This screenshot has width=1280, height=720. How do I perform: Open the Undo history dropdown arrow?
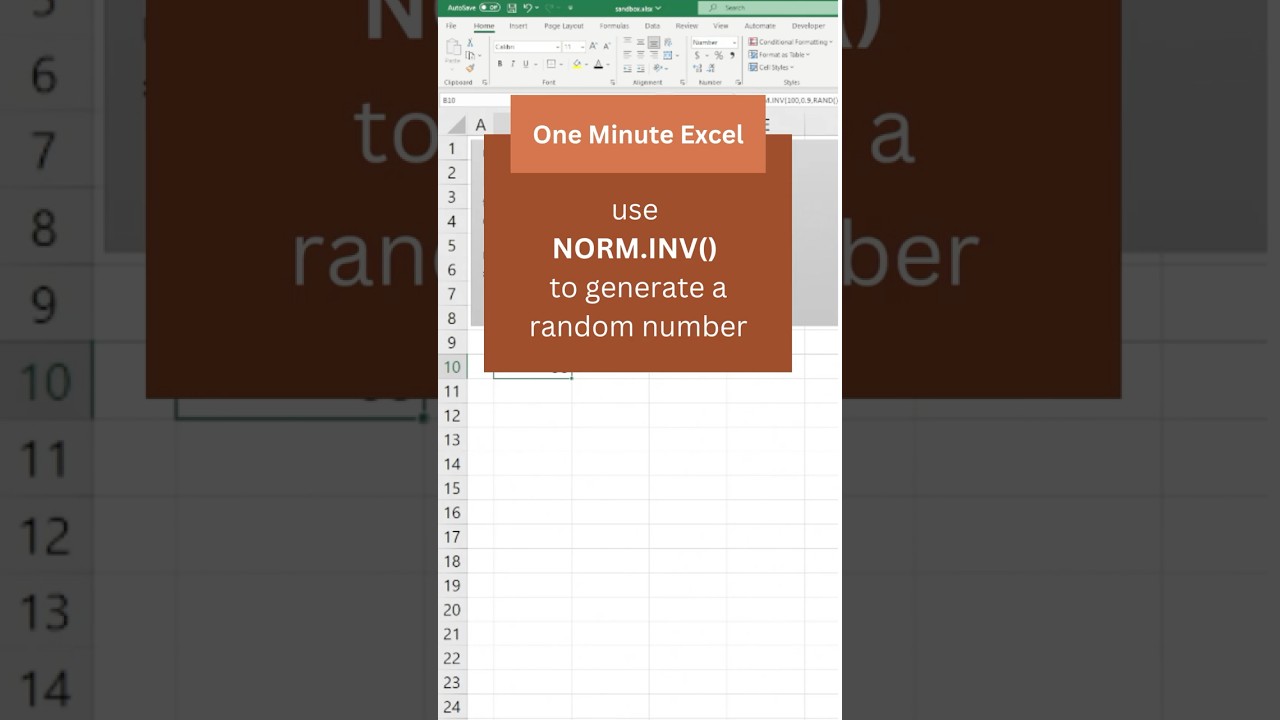click(537, 8)
